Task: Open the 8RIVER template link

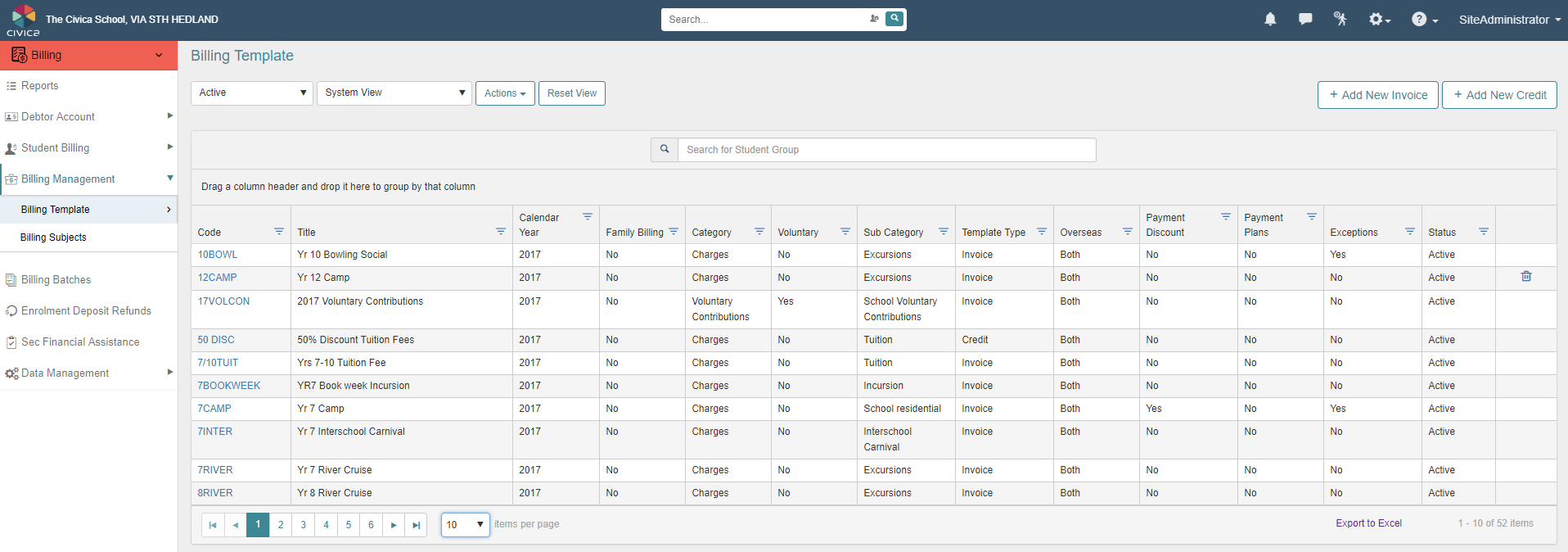Action: 214,493
